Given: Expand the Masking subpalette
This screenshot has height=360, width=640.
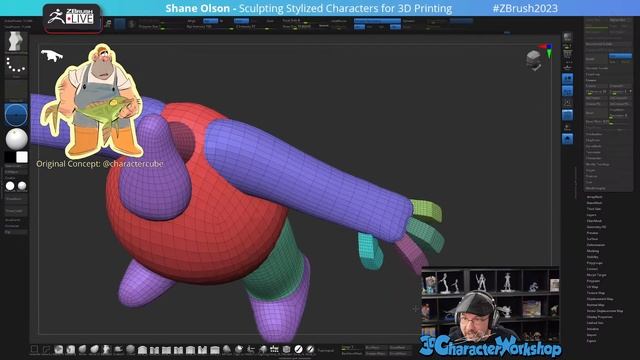Looking at the screenshot, I should (593, 251).
